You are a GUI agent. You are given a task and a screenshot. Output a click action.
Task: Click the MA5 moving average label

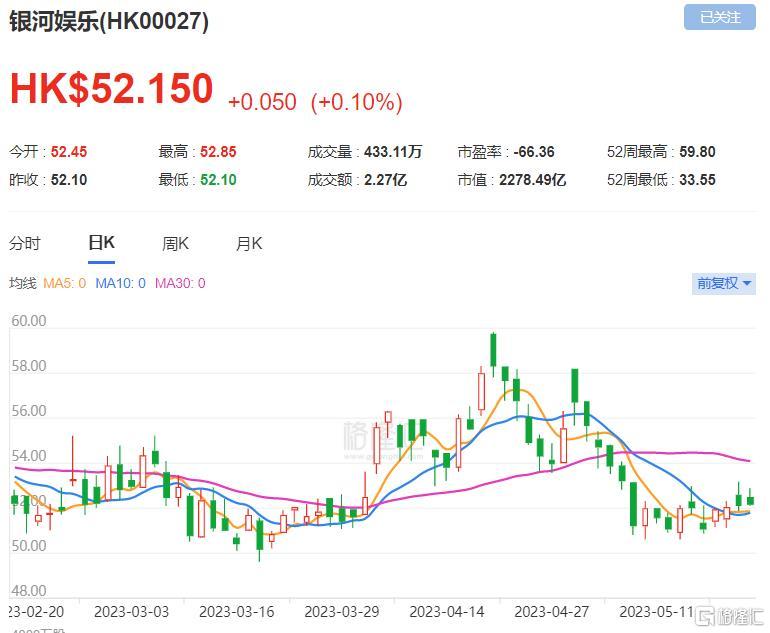65,283
